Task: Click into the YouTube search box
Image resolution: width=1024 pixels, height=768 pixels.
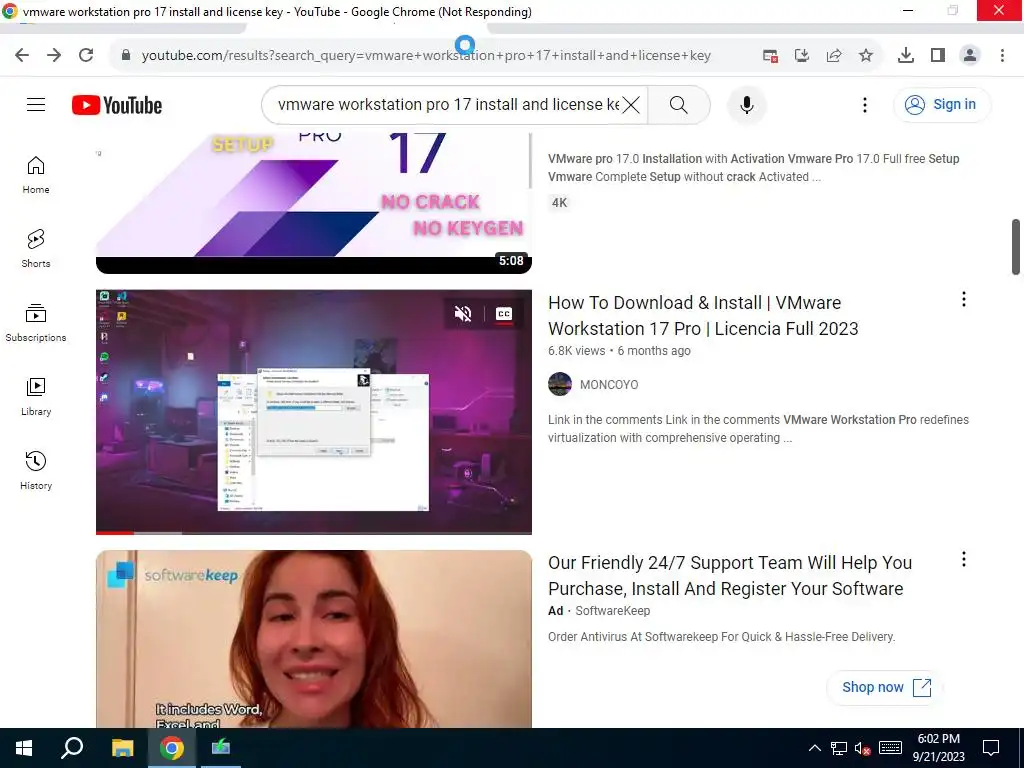Action: [x=447, y=104]
